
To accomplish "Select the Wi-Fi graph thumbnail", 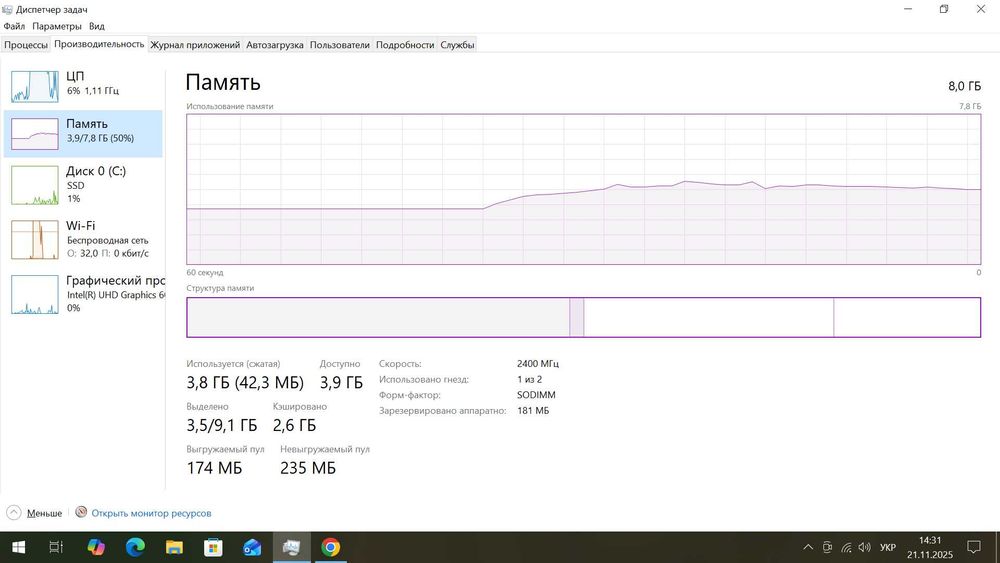I will click(35, 240).
